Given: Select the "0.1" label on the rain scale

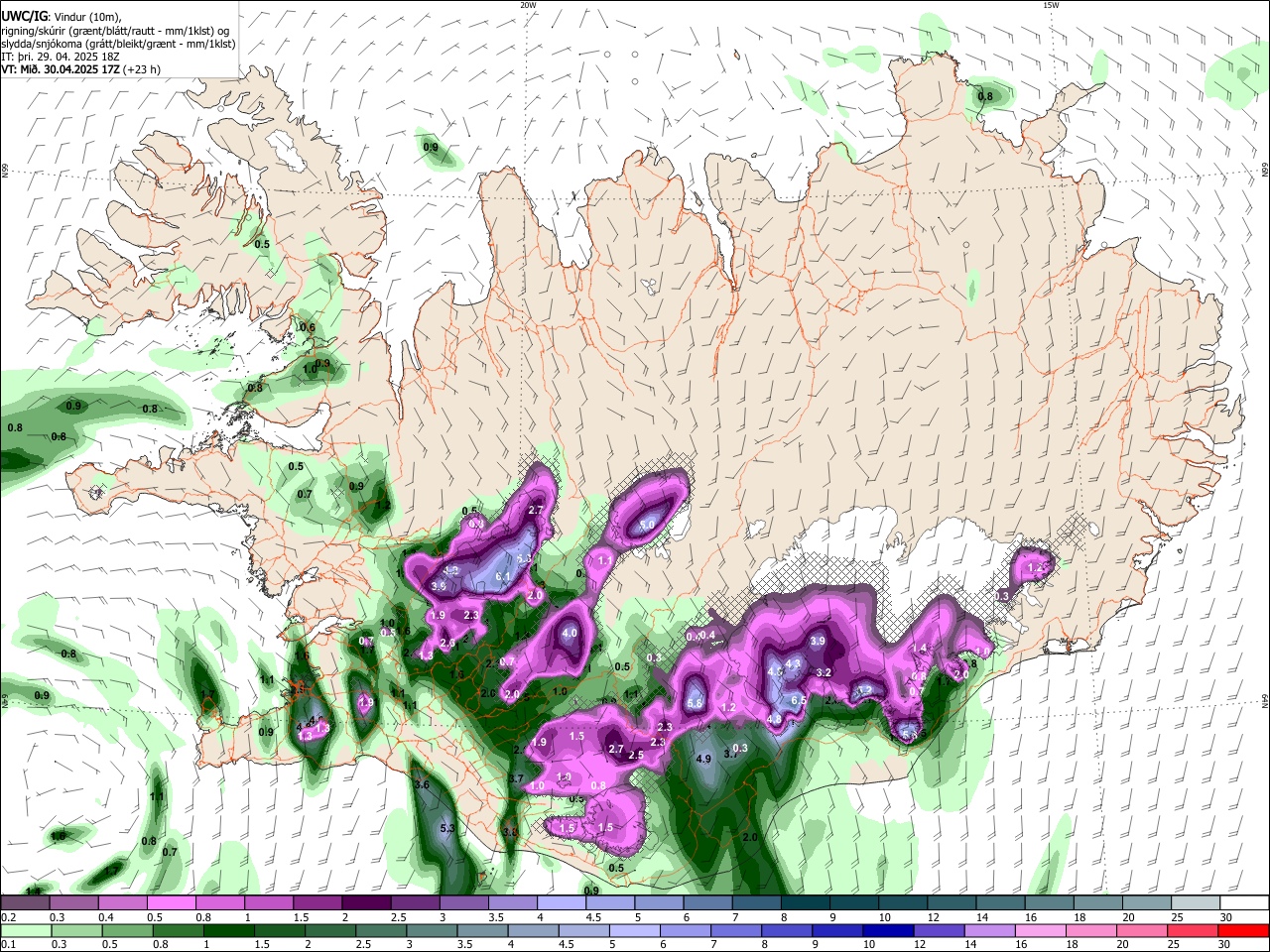Looking at the screenshot, I should click(x=8, y=945).
